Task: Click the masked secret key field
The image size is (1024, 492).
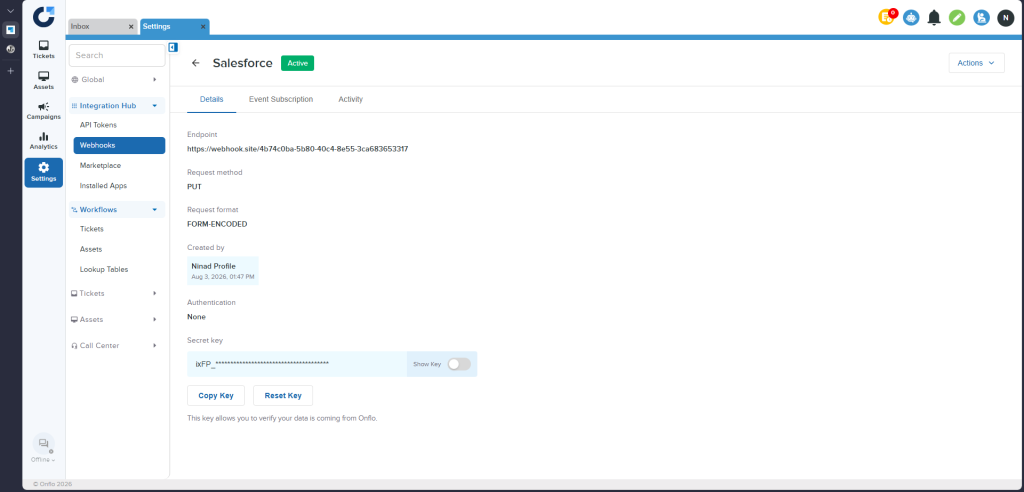Action: tap(297, 364)
